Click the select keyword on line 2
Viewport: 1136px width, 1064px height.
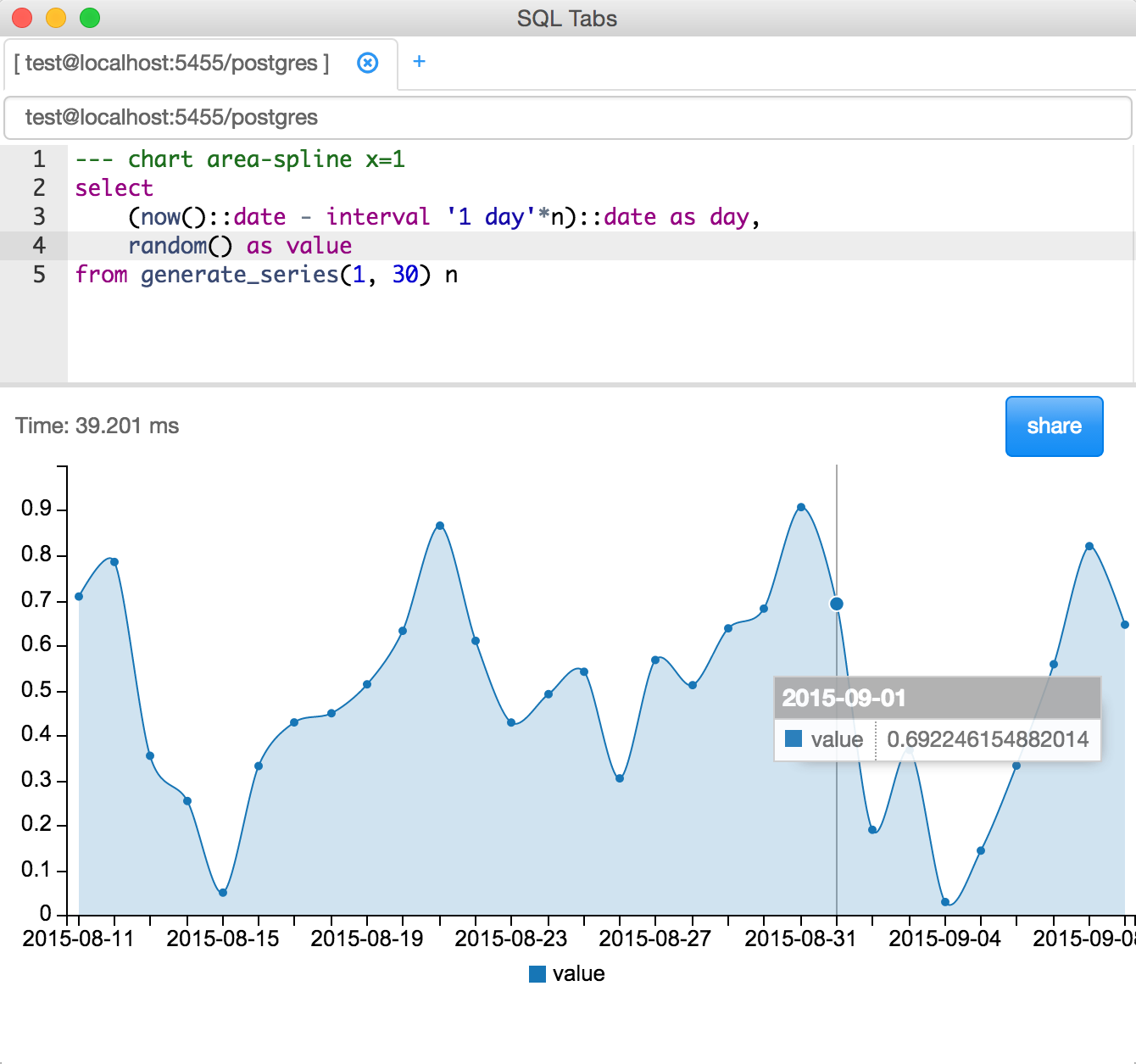point(114,188)
